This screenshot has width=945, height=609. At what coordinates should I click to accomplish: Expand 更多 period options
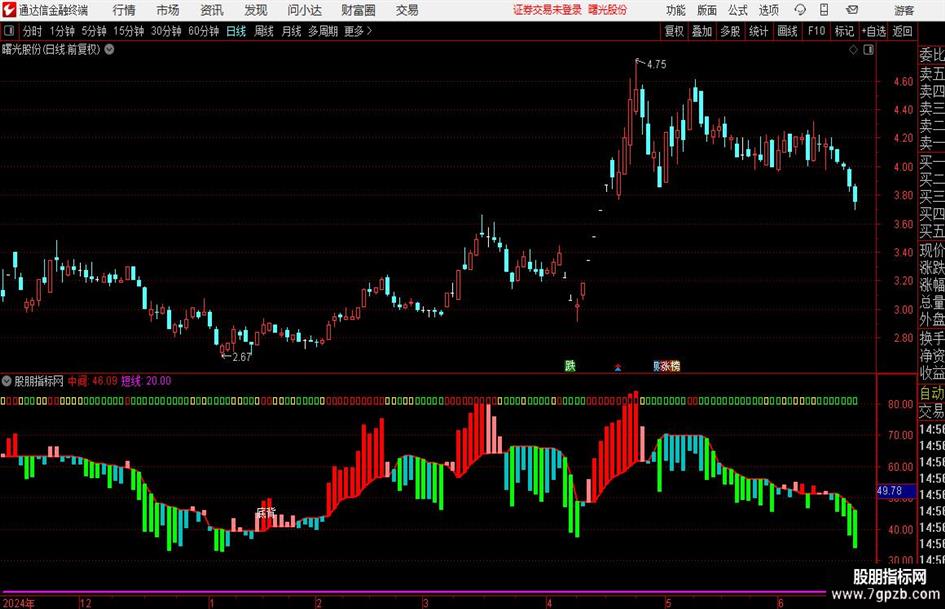click(358, 31)
